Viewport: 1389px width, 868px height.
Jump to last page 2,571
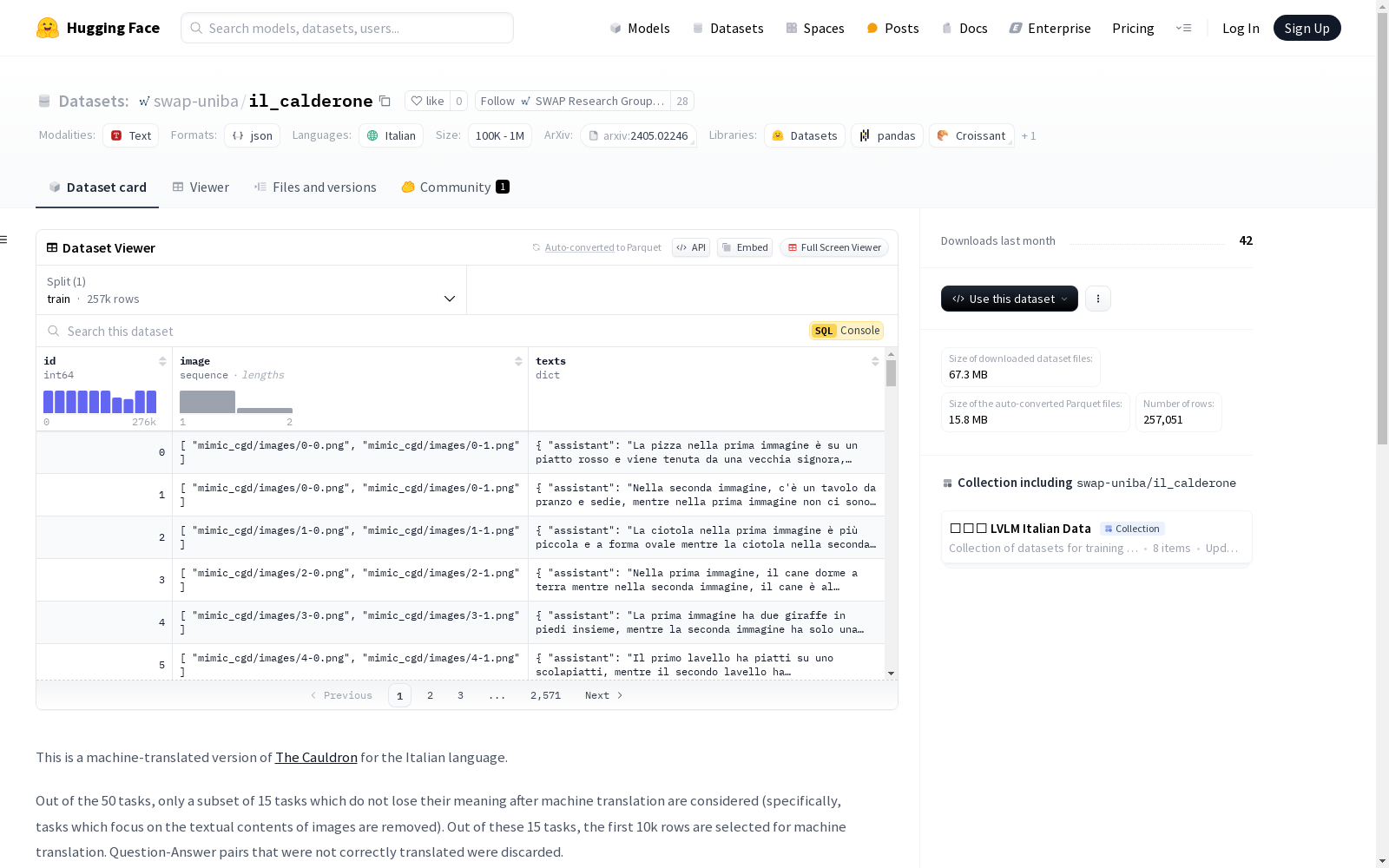pos(545,695)
